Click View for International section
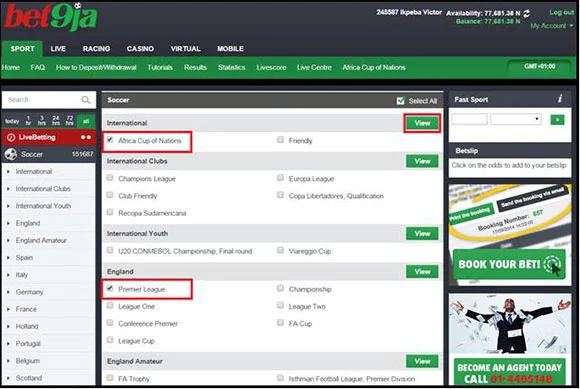The height and width of the screenshot is (389, 580). pos(422,123)
